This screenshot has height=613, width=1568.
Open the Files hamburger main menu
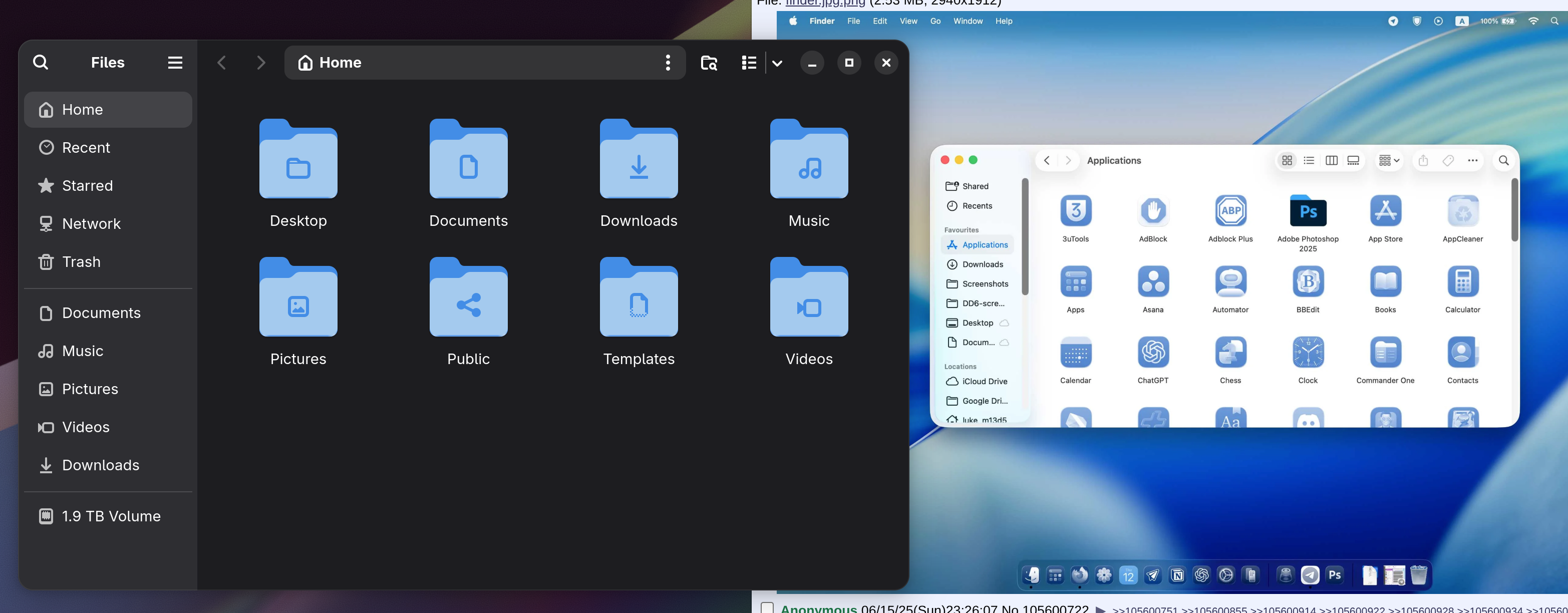point(175,62)
